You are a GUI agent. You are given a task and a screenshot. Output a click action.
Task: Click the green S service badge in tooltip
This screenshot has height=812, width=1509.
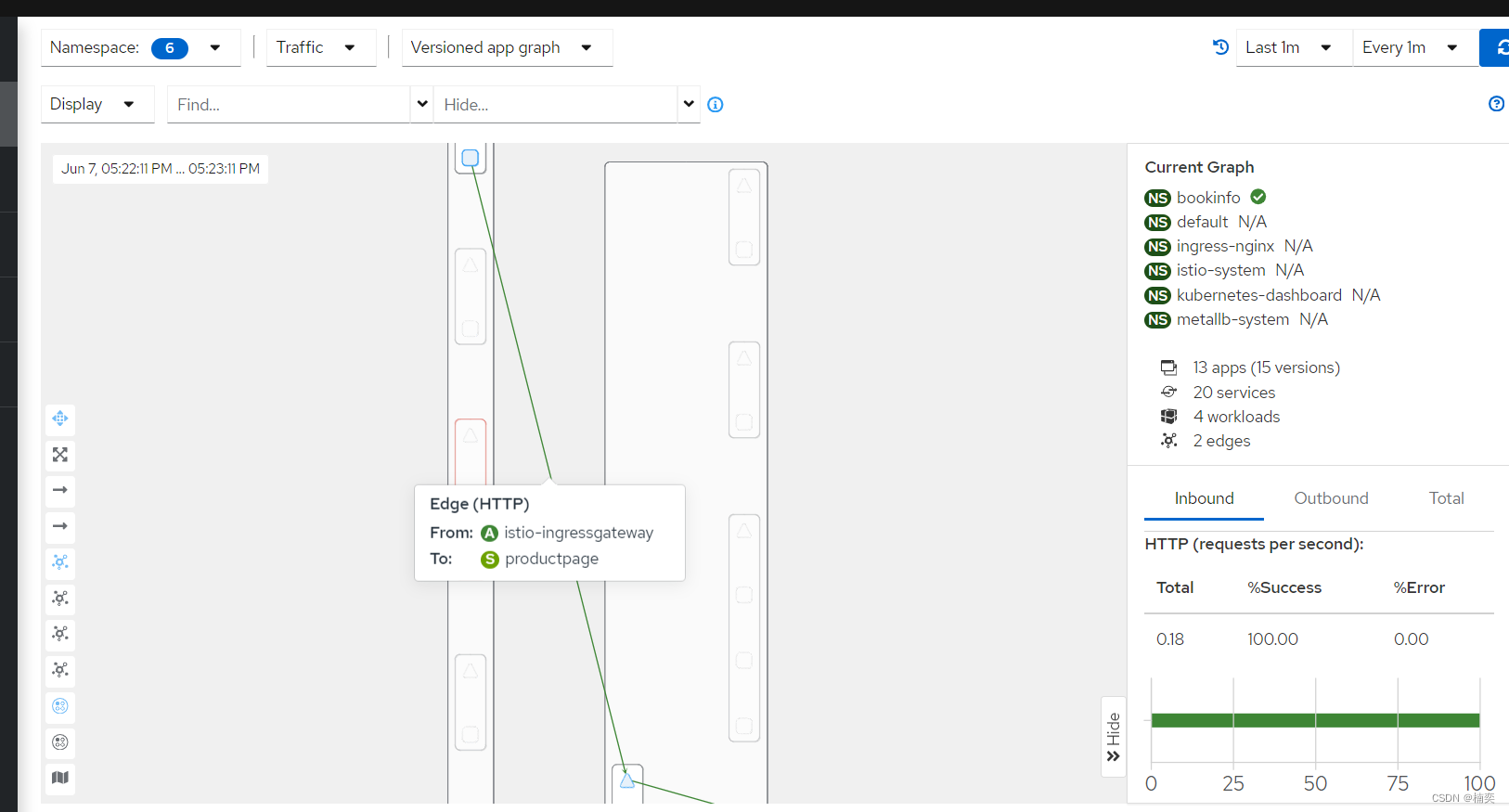(x=489, y=560)
